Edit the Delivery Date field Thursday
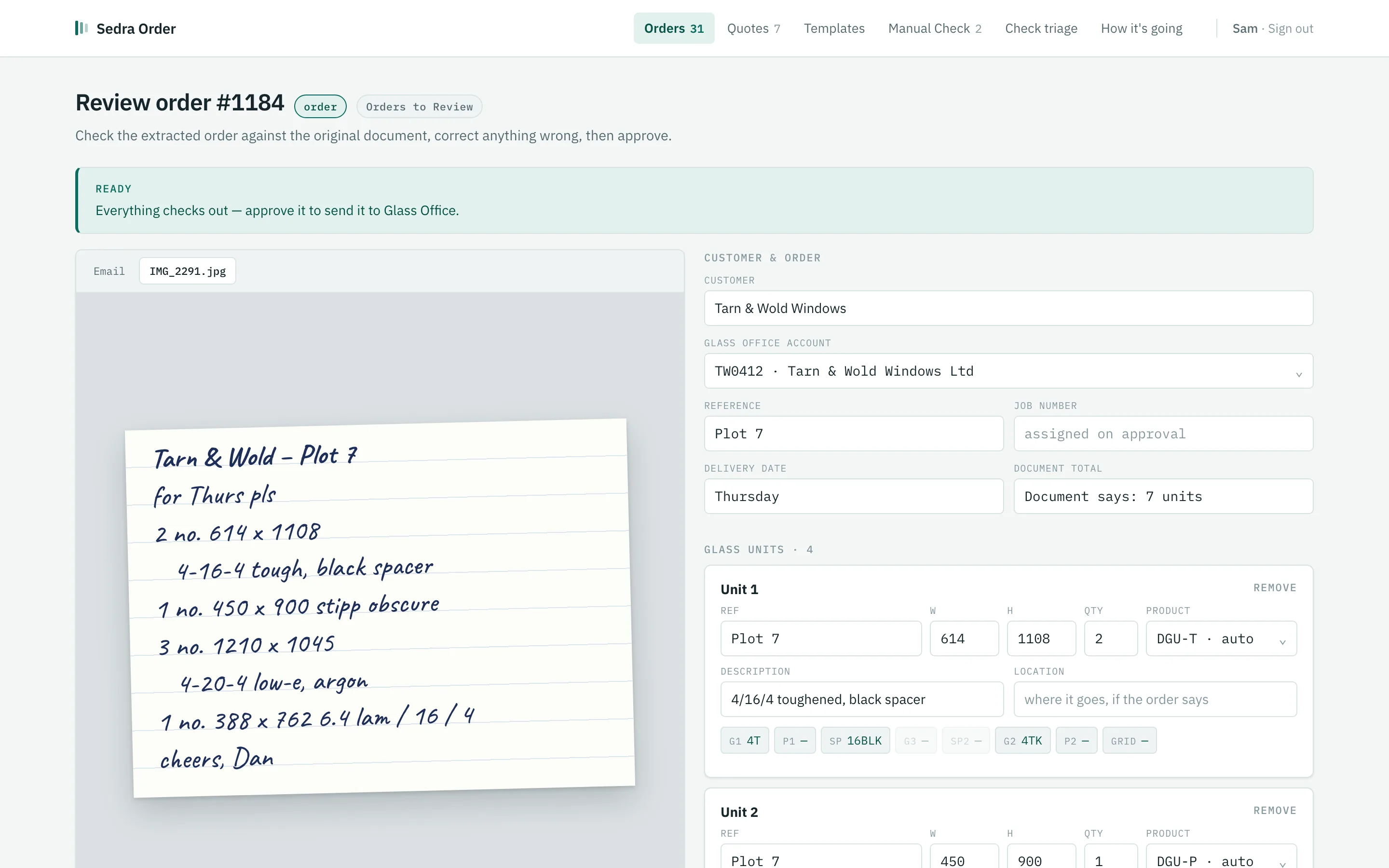Image resolution: width=1389 pixels, height=868 pixels. click(x=854, y=496)
